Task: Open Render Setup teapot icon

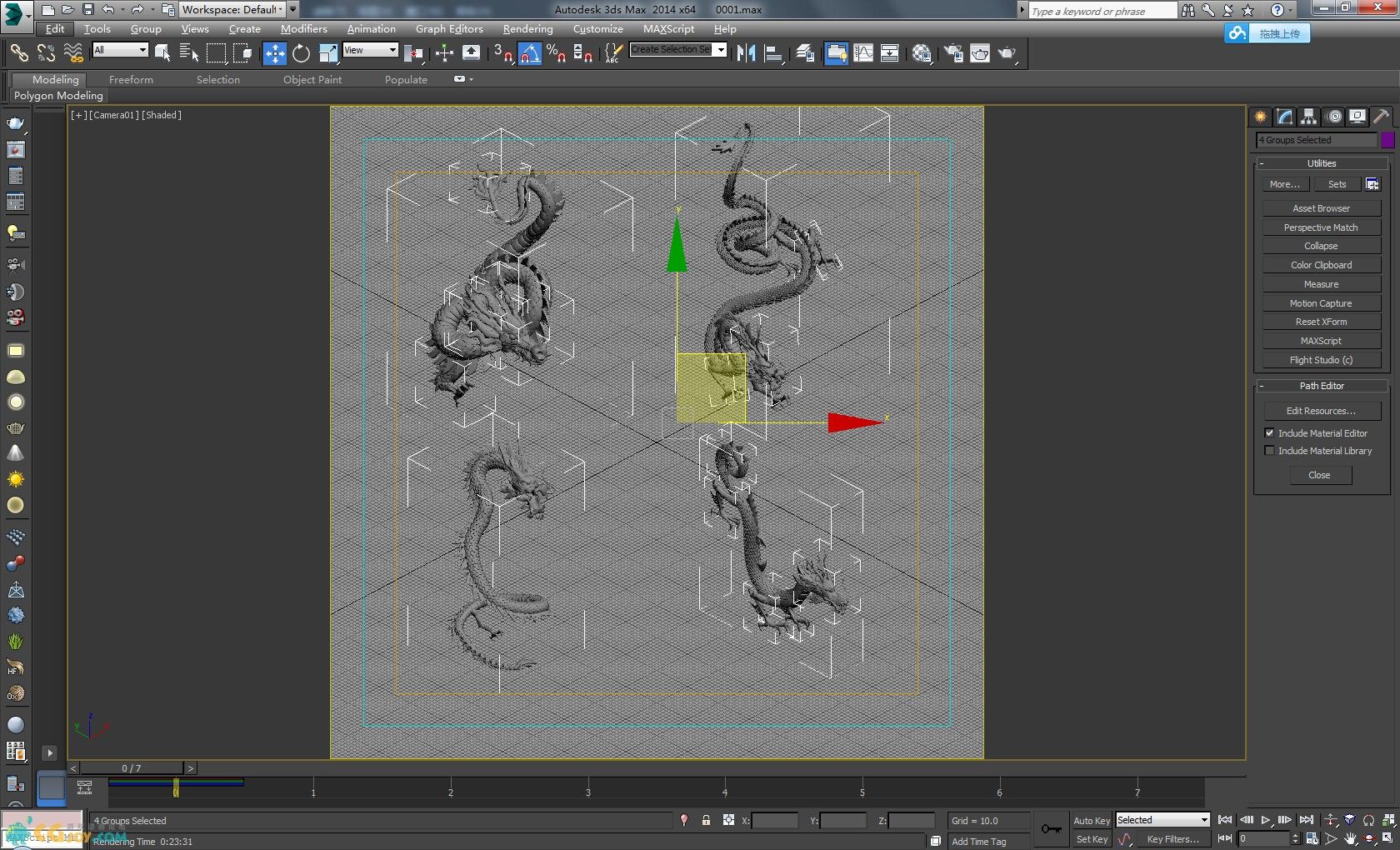Action: click(952, 53)
